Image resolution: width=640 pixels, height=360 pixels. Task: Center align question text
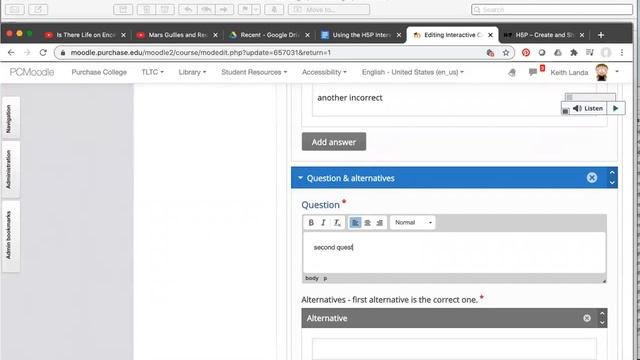click(367, 222)
